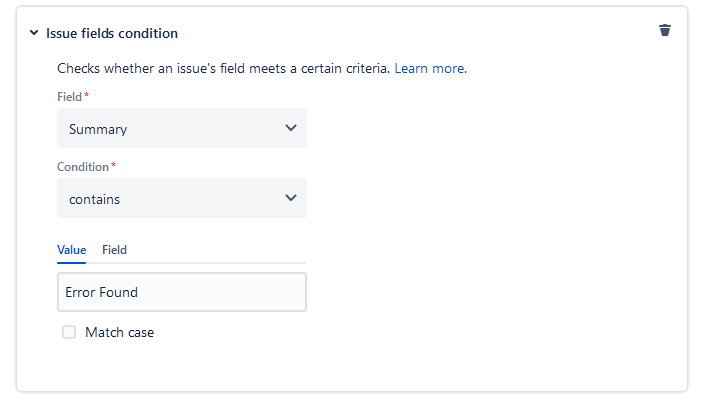Viewport: 701px width, 405px height.
Task: Select the word Summary in the field selector
Action: point(98,129)
